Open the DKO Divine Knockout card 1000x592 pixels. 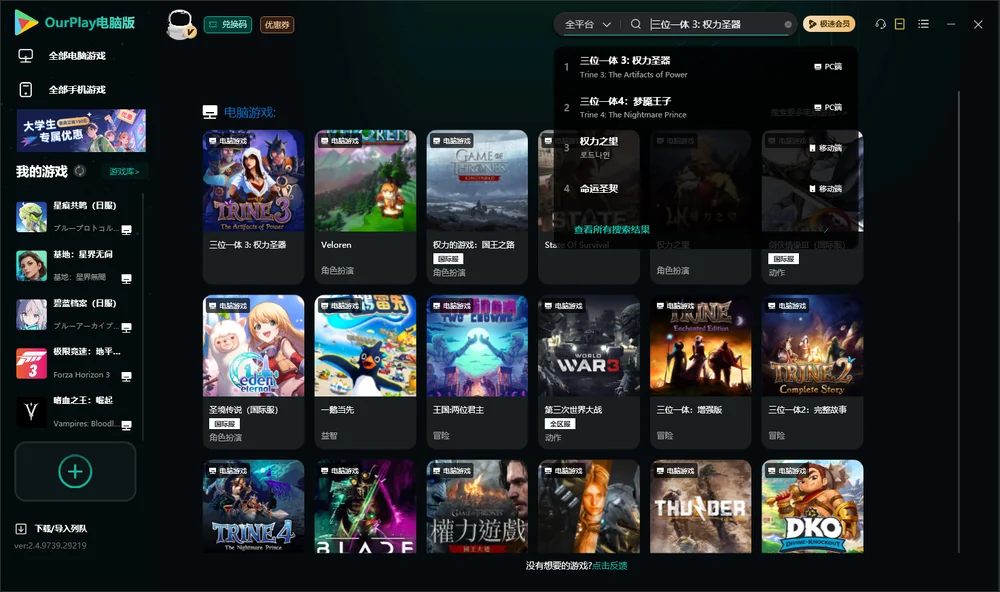click(x=812, y=507)
